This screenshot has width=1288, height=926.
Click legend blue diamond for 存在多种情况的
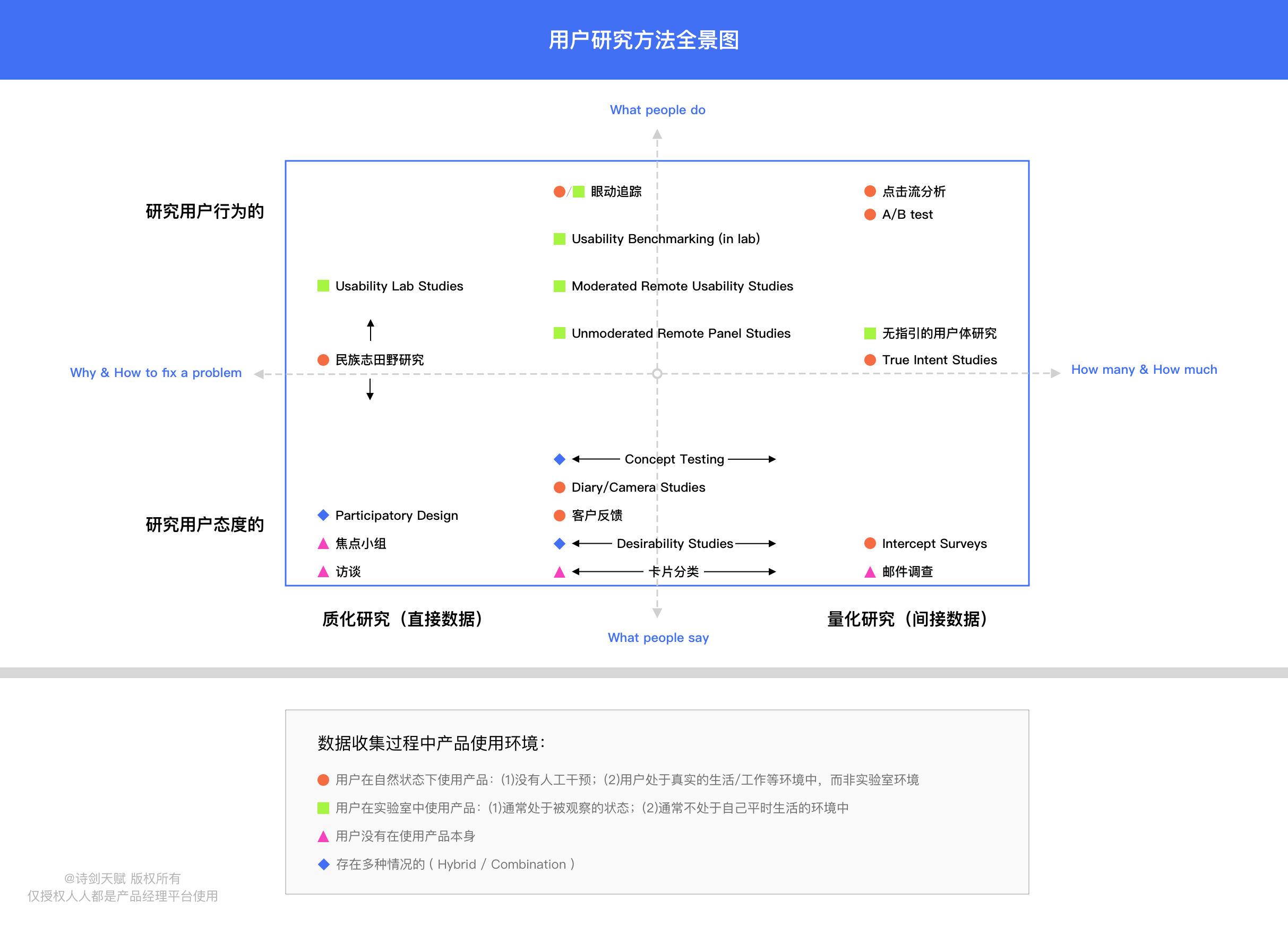(324, 864)
